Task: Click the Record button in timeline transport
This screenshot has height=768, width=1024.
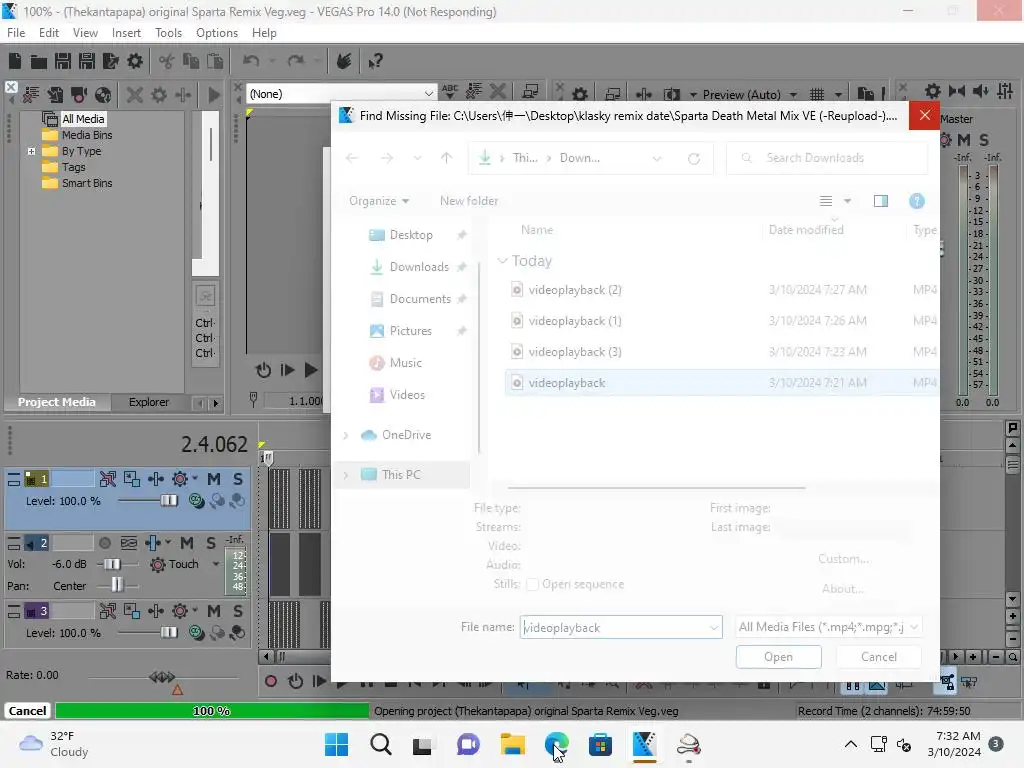Action: 270,682
